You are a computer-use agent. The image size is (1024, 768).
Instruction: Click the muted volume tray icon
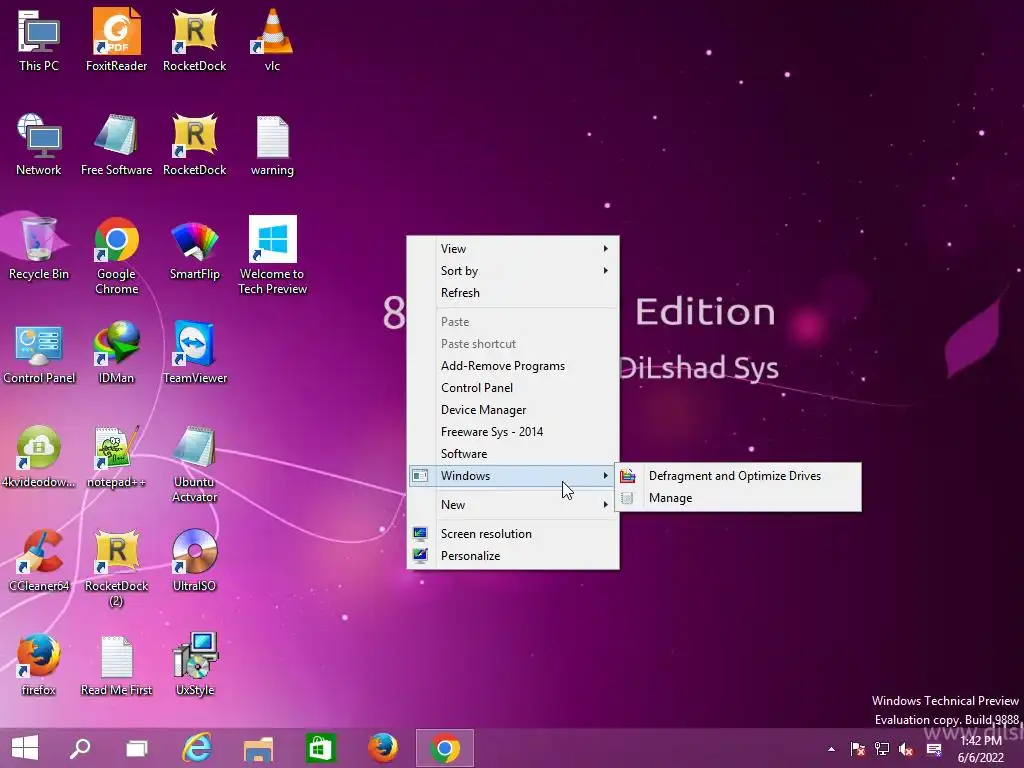click(906, 749)
